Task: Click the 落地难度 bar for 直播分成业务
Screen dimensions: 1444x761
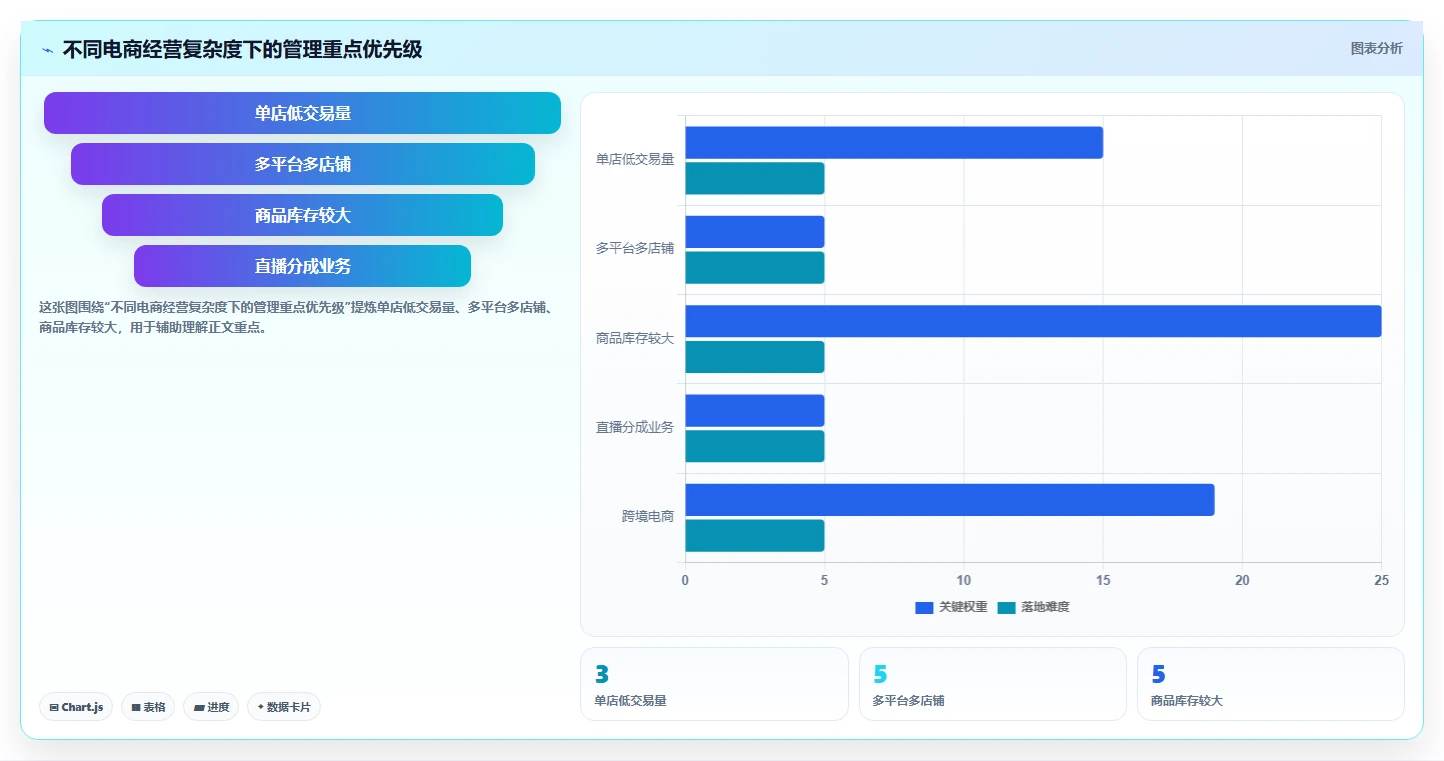Action: pyautogui.click(x=755, y=446)
